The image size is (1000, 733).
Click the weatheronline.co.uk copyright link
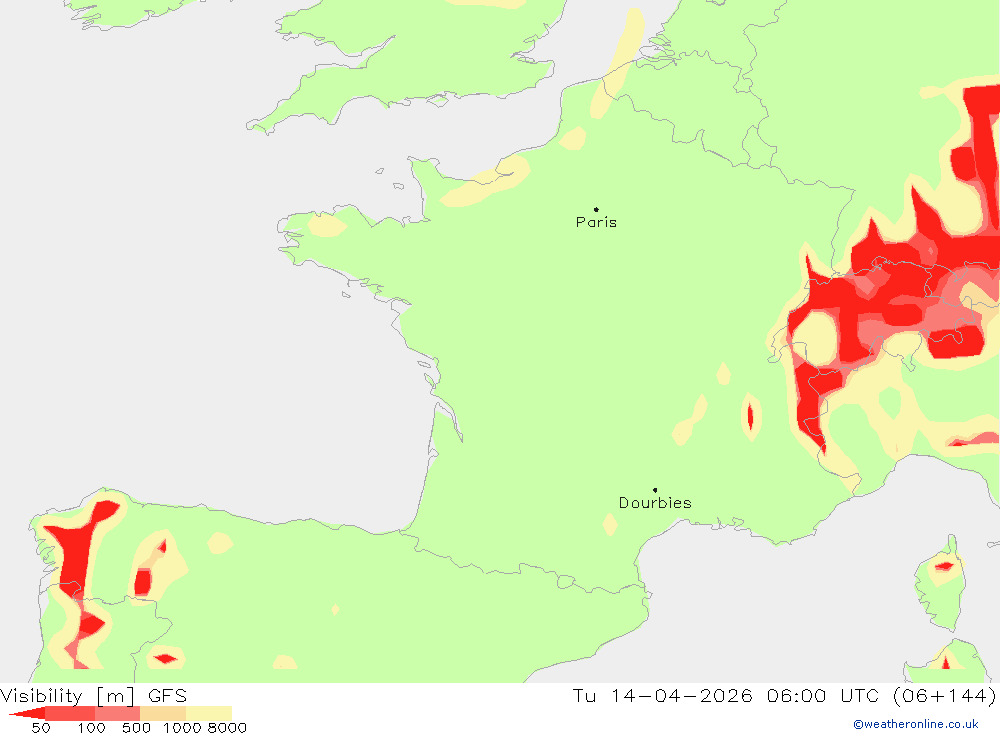click(x=916, y=724)
